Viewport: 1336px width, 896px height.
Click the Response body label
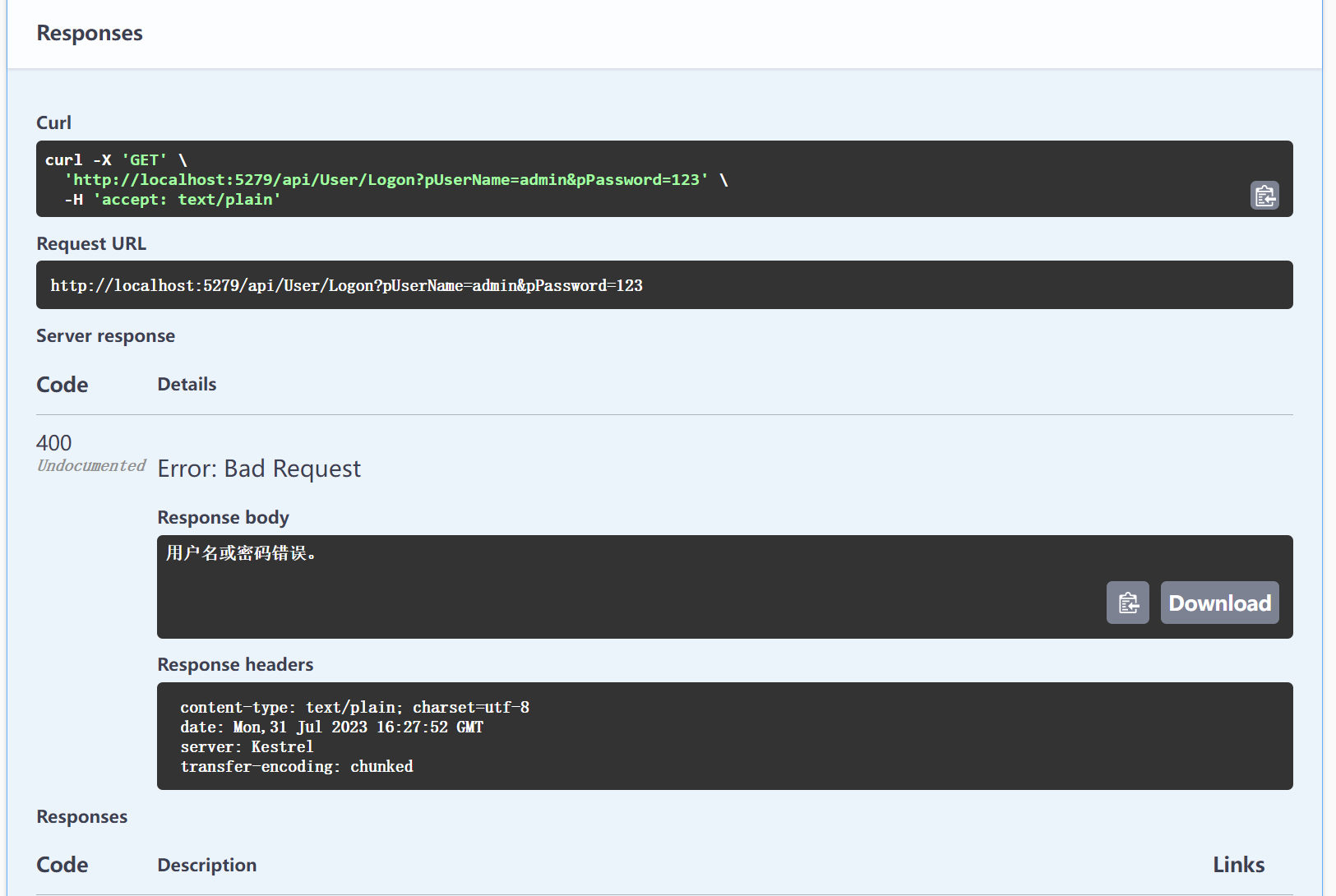(223, 517)
